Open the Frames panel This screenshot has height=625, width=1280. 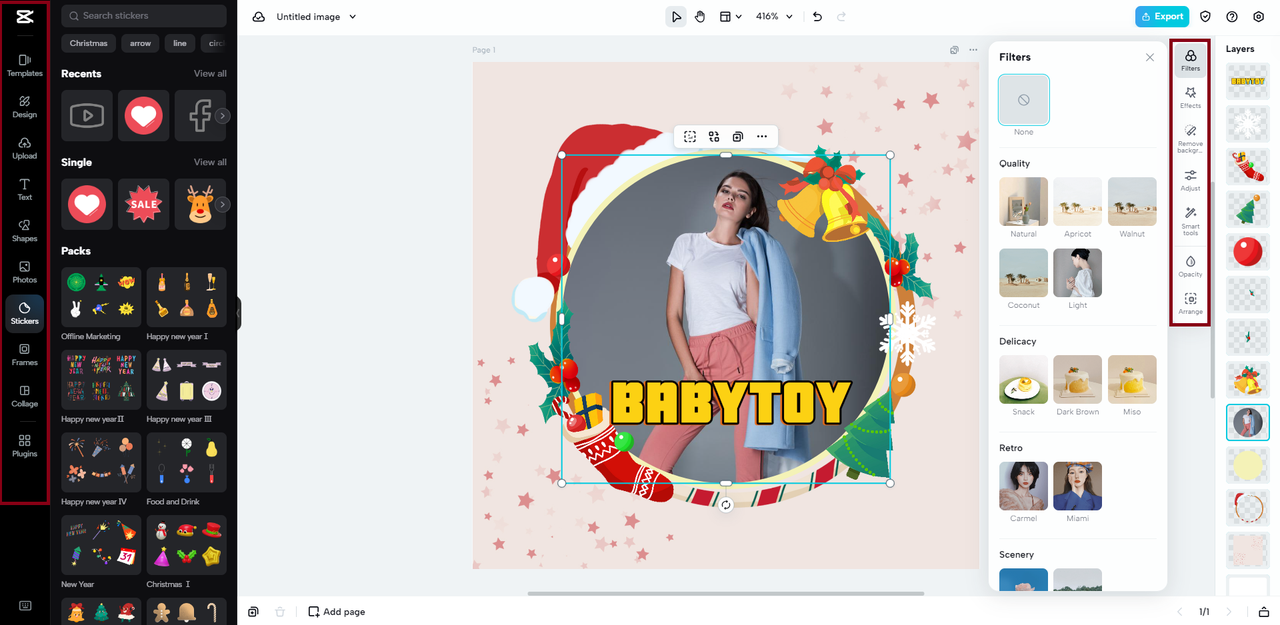pyautogui.click(x=24, y=355)
